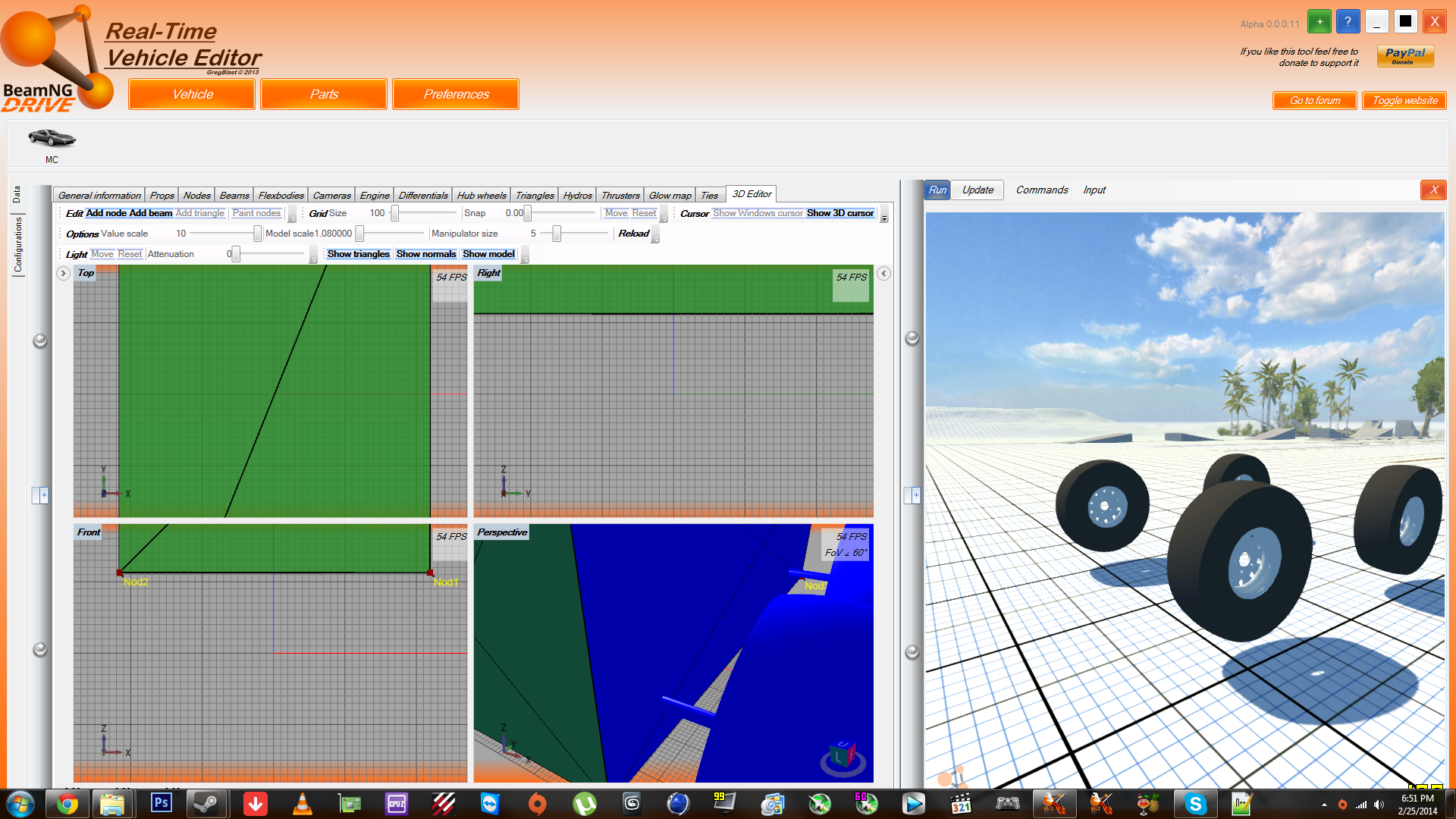Close the game preview panel with the orange X

(x=1433, y=190)
